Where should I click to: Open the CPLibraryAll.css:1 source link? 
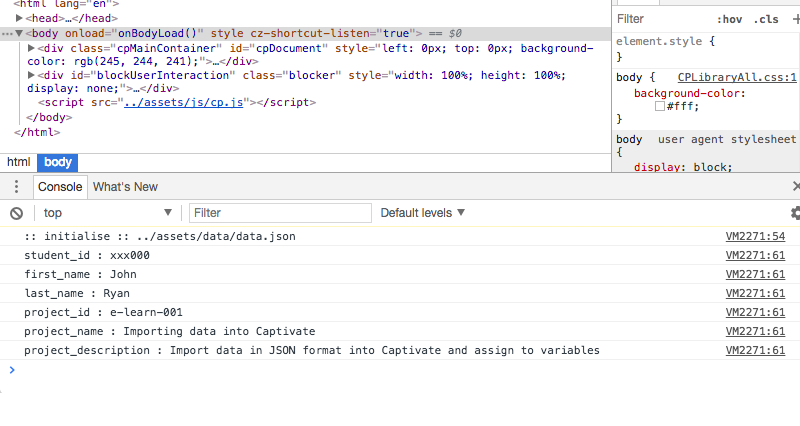tap(737, 78)
